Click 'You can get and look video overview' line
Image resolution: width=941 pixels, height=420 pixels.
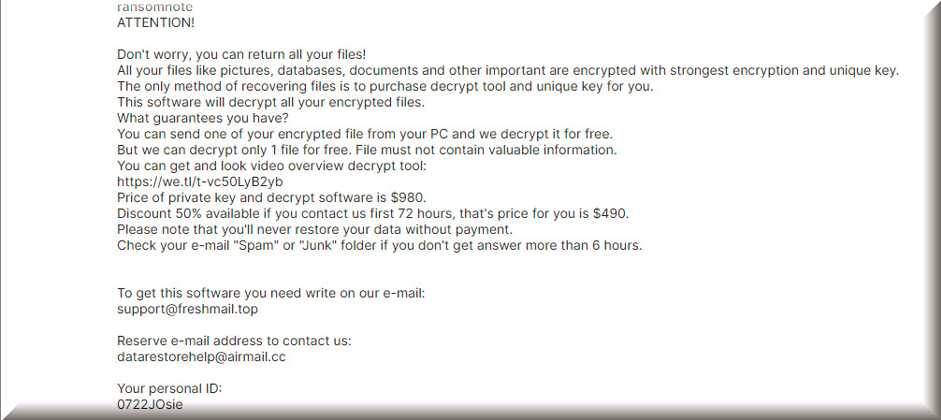[x=271, y=166]
